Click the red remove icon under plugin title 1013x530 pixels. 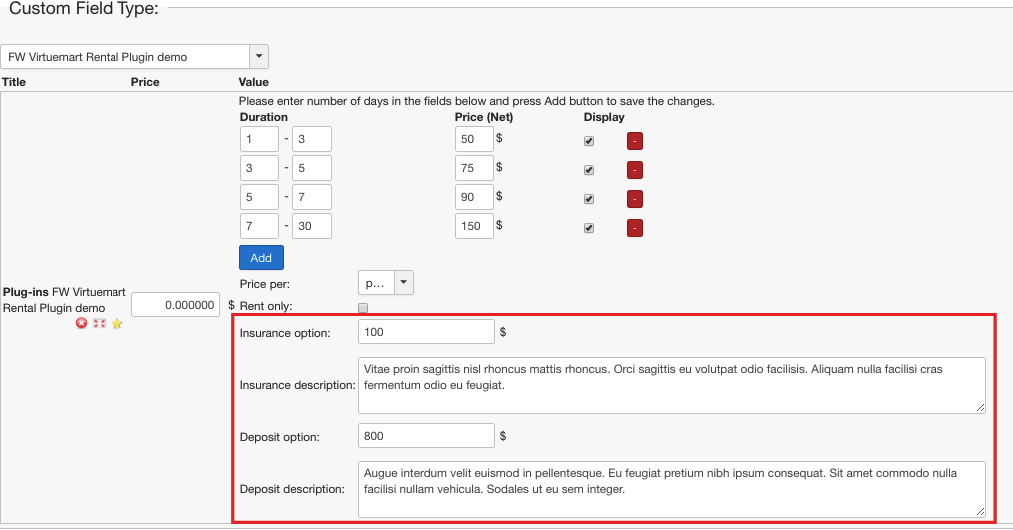[x=82, y=324]
